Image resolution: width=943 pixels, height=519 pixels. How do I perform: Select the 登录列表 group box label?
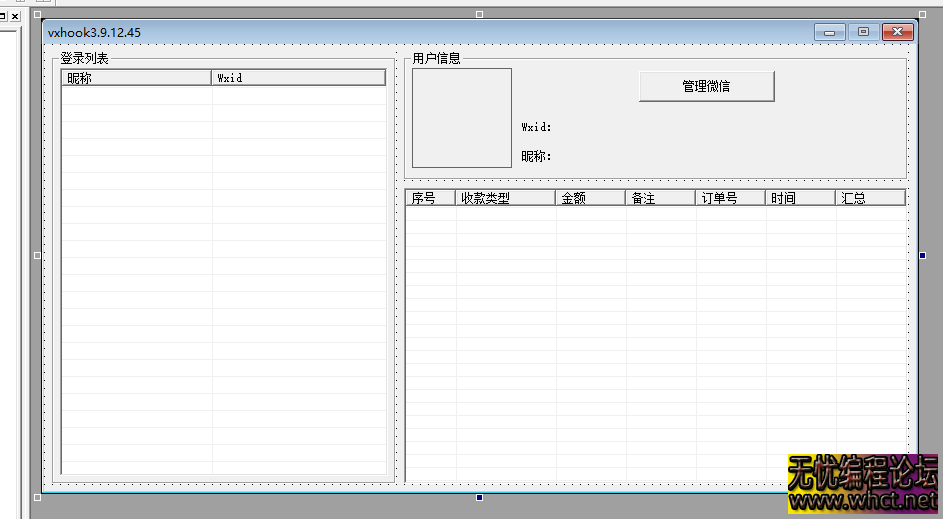(x=84, y=59)
